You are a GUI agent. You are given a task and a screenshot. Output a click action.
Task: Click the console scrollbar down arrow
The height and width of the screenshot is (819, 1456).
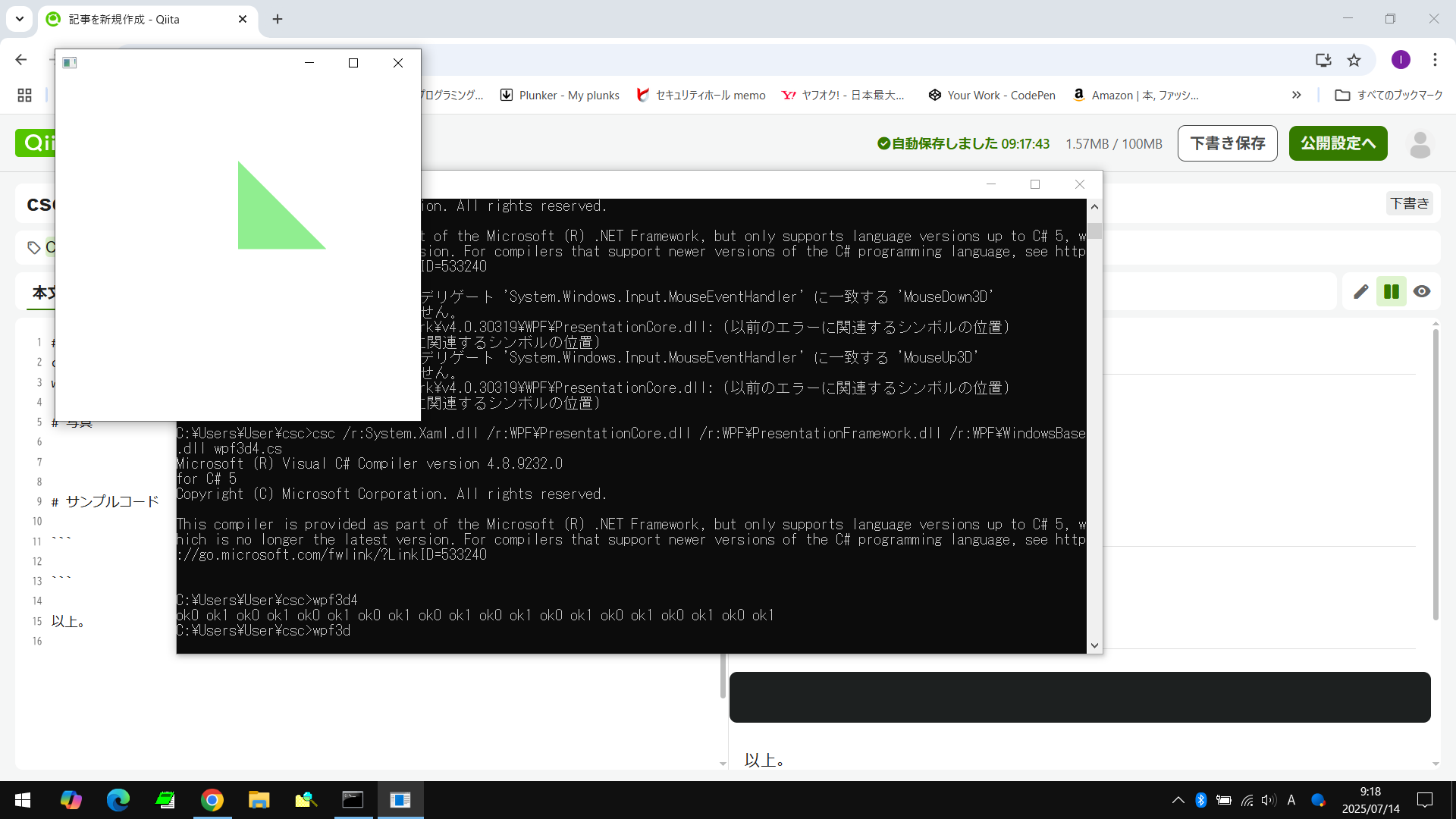click(x=1094, y=645)
